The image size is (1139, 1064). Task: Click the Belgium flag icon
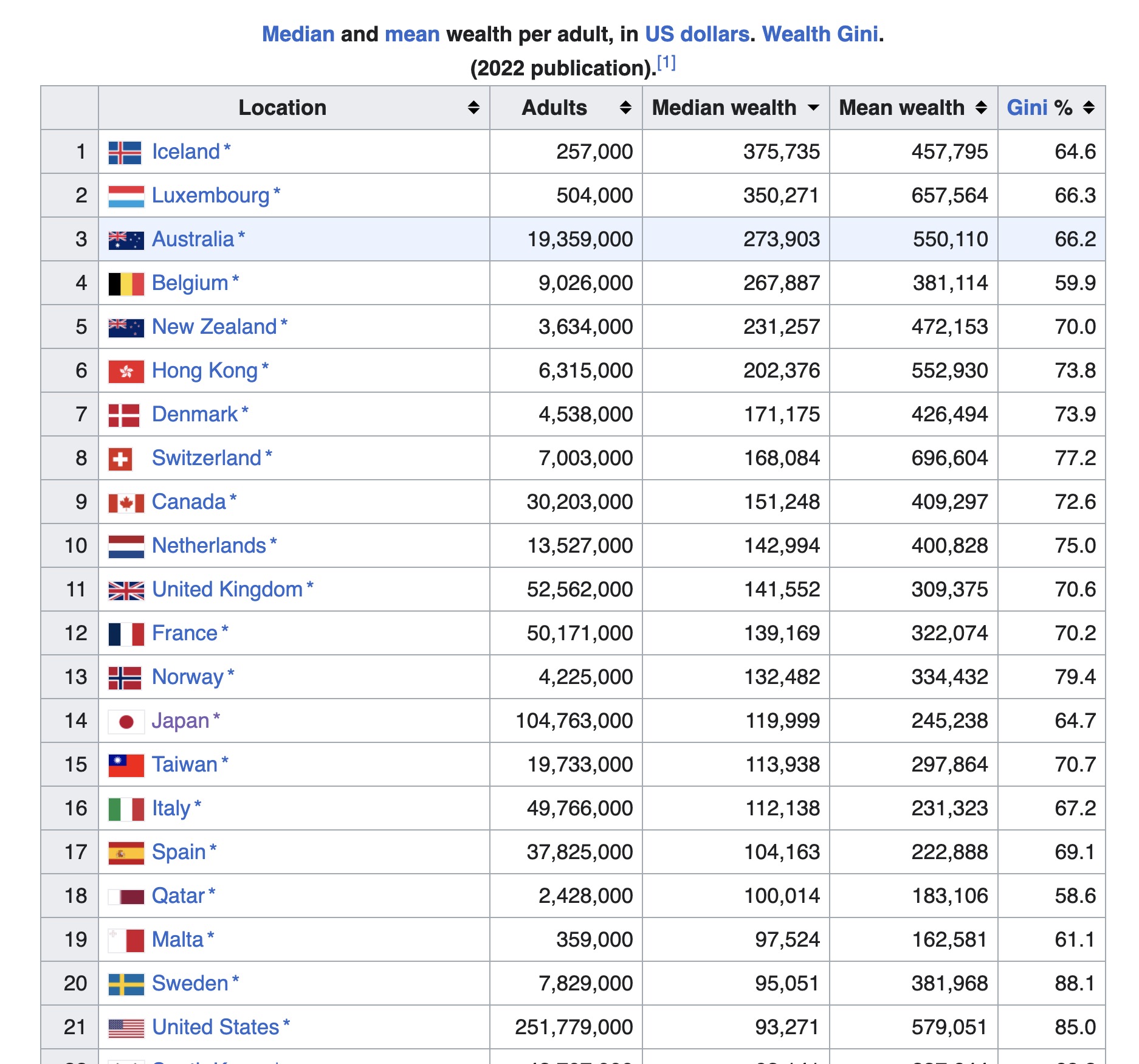tap(126, 284)
